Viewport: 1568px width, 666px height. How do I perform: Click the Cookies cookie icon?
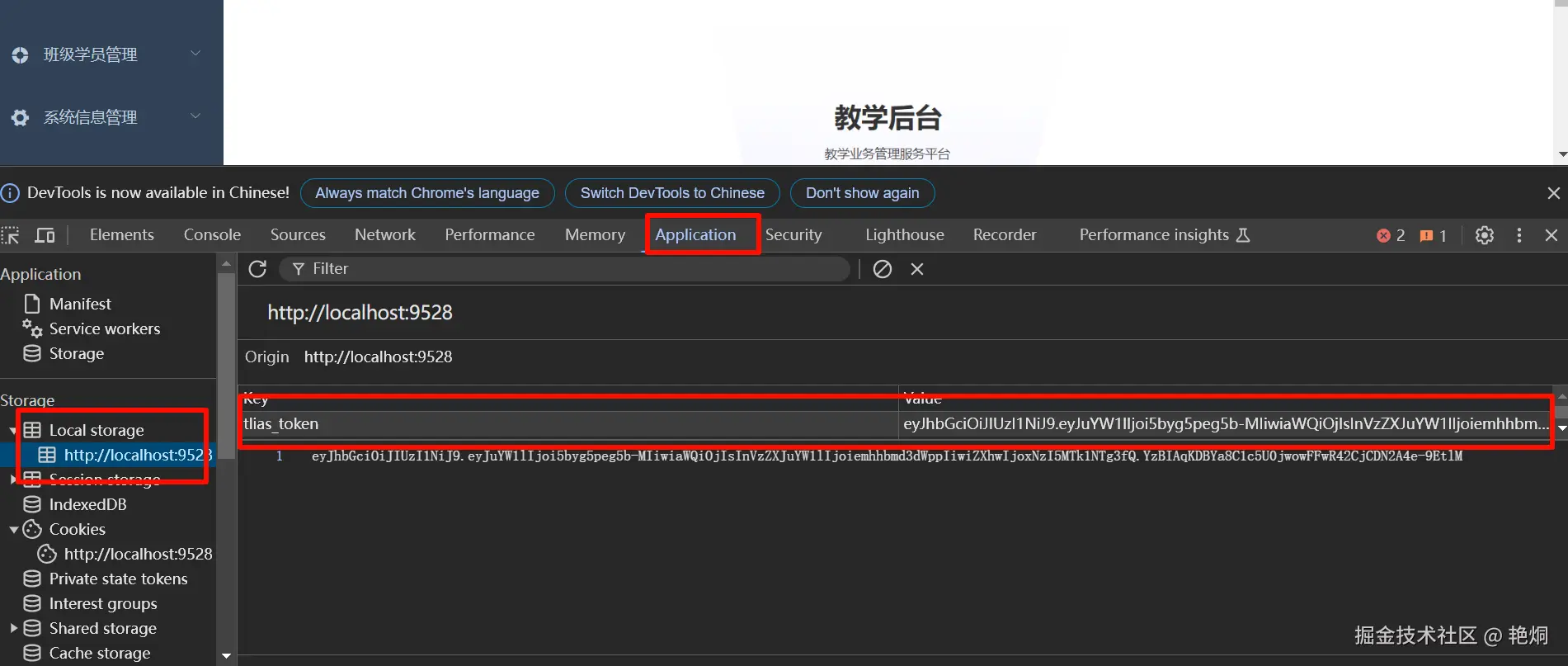coord(32,529)
